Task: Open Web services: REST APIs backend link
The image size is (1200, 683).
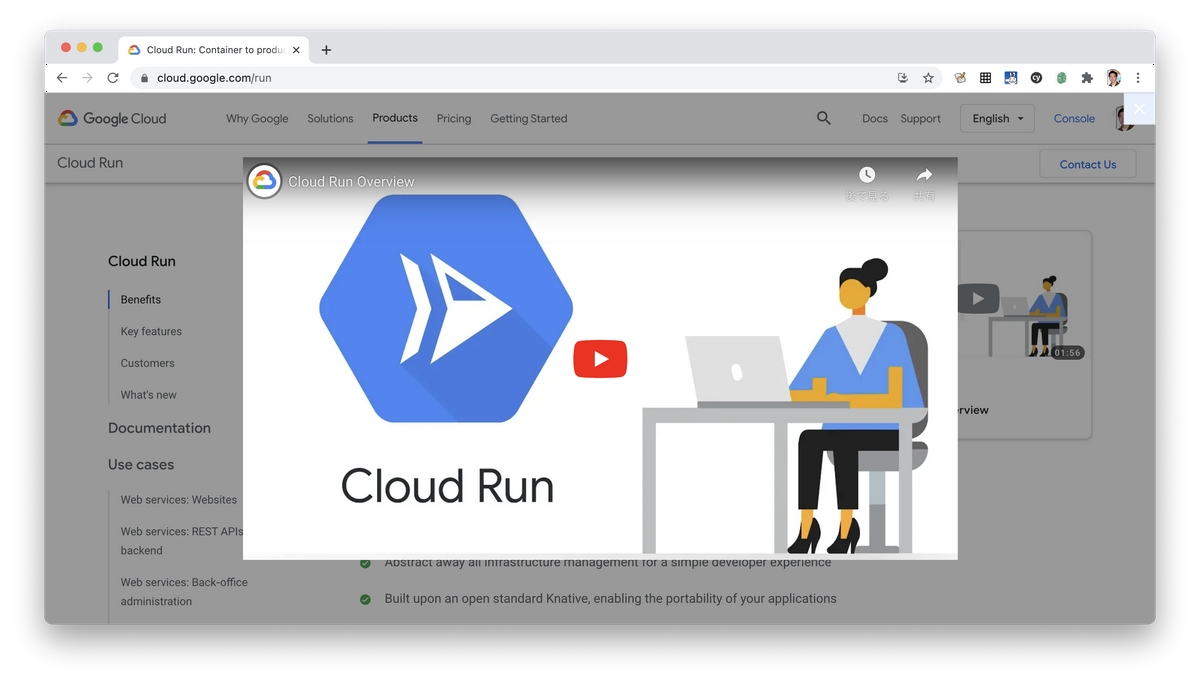Action: [181, 541]
